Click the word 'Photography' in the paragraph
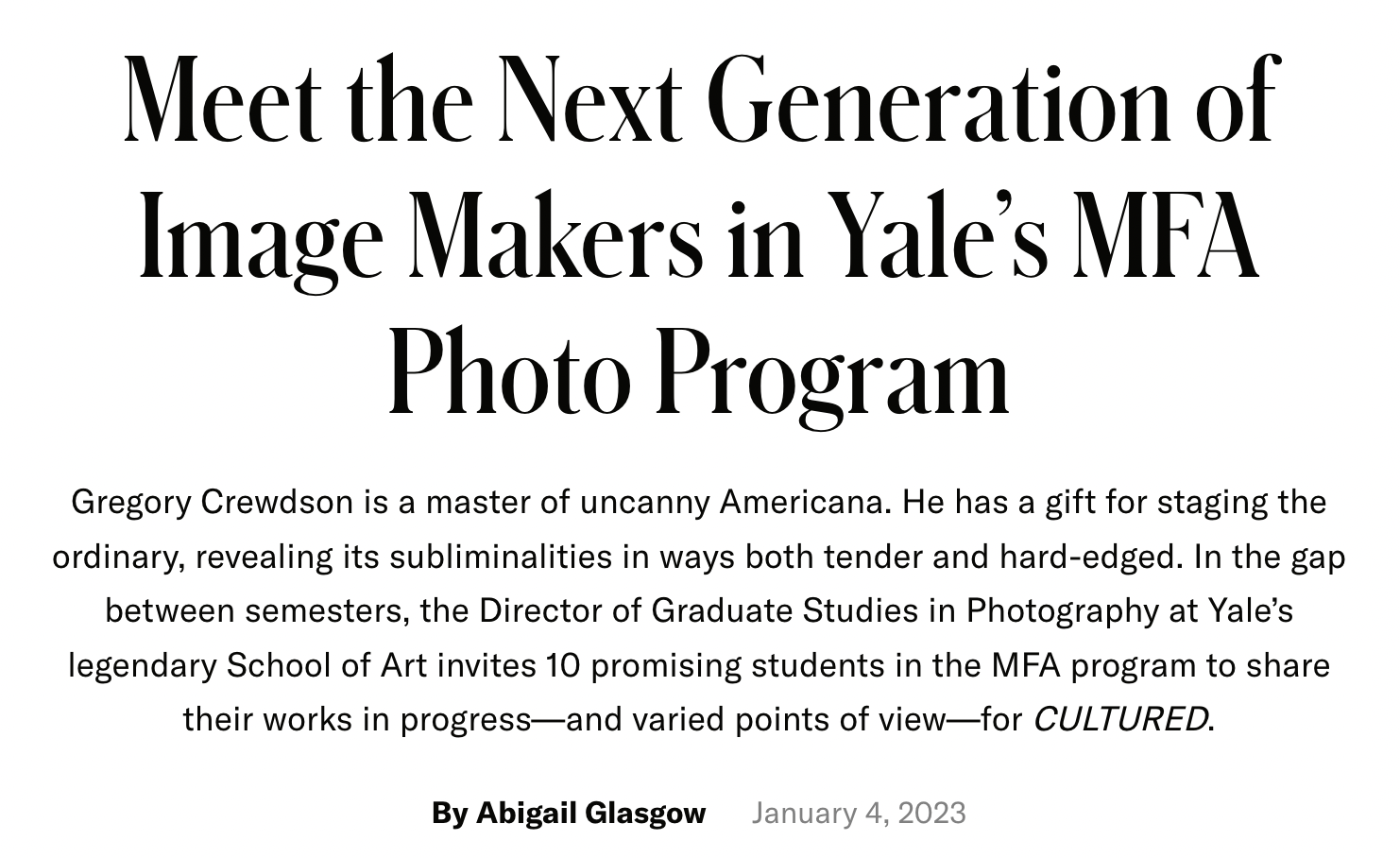The width and height of the screenshot is (1400, 858). click(1062, 610)
